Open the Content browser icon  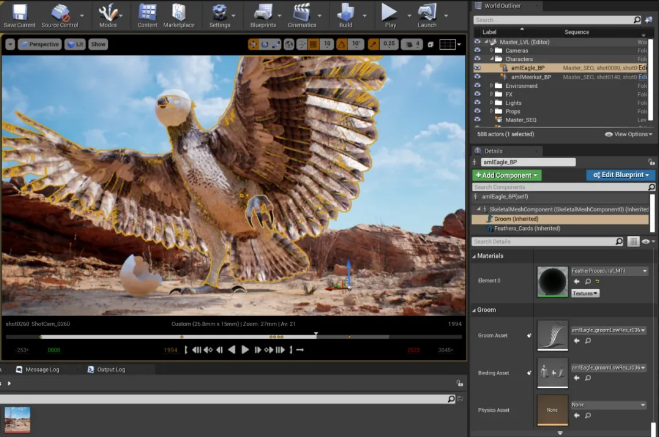(147, 13)
